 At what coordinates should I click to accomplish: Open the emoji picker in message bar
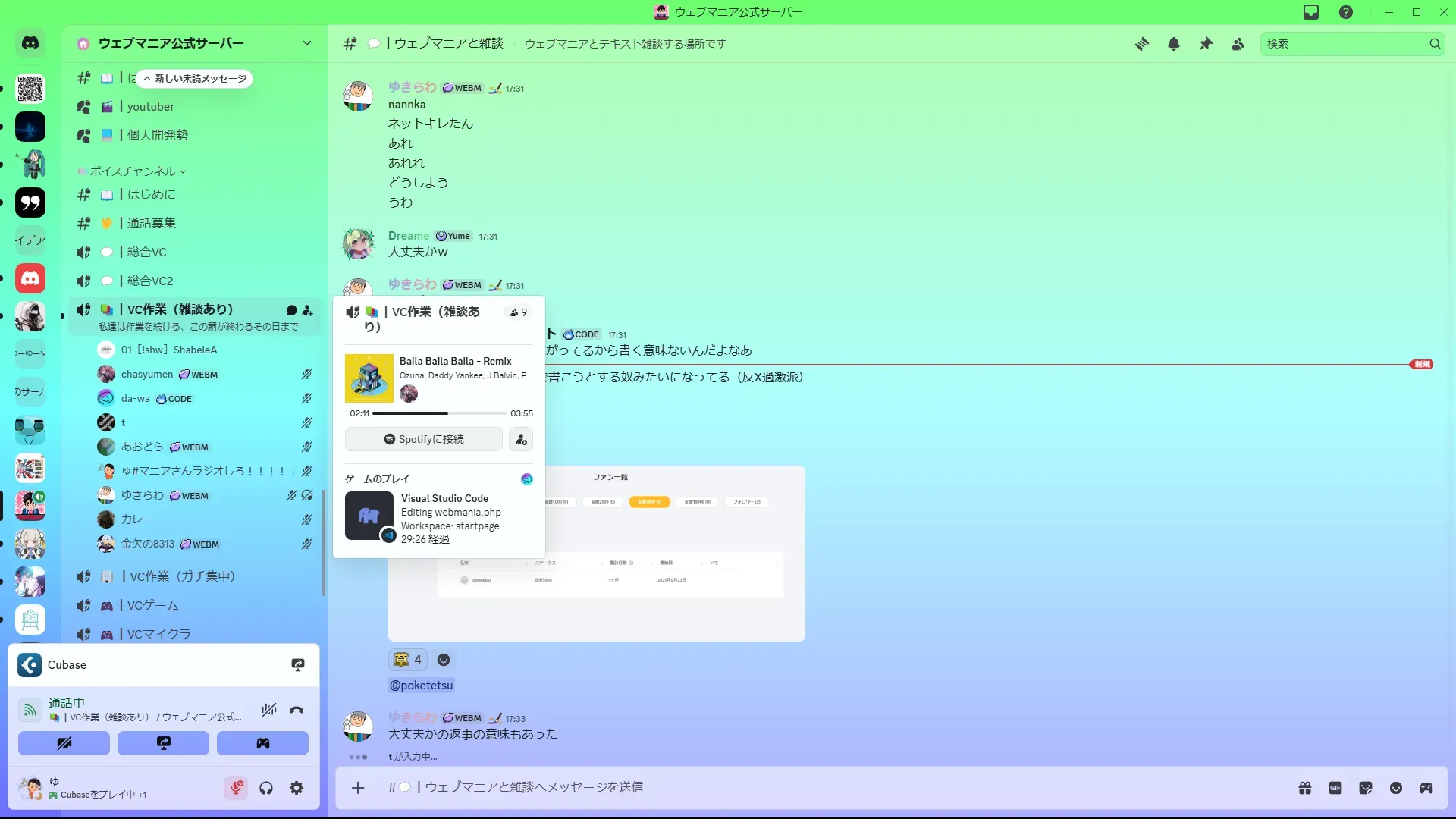point(1396,788)
